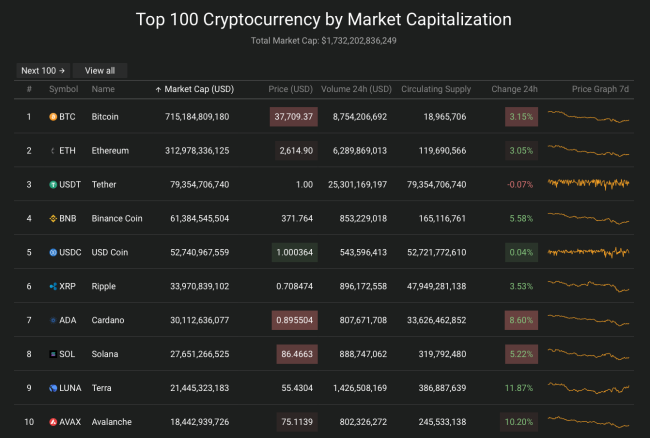The width and height of the screenshot is (650, 438).
Task: Click volume value 25,301,169,197
Action: click(x=357, y=185)
